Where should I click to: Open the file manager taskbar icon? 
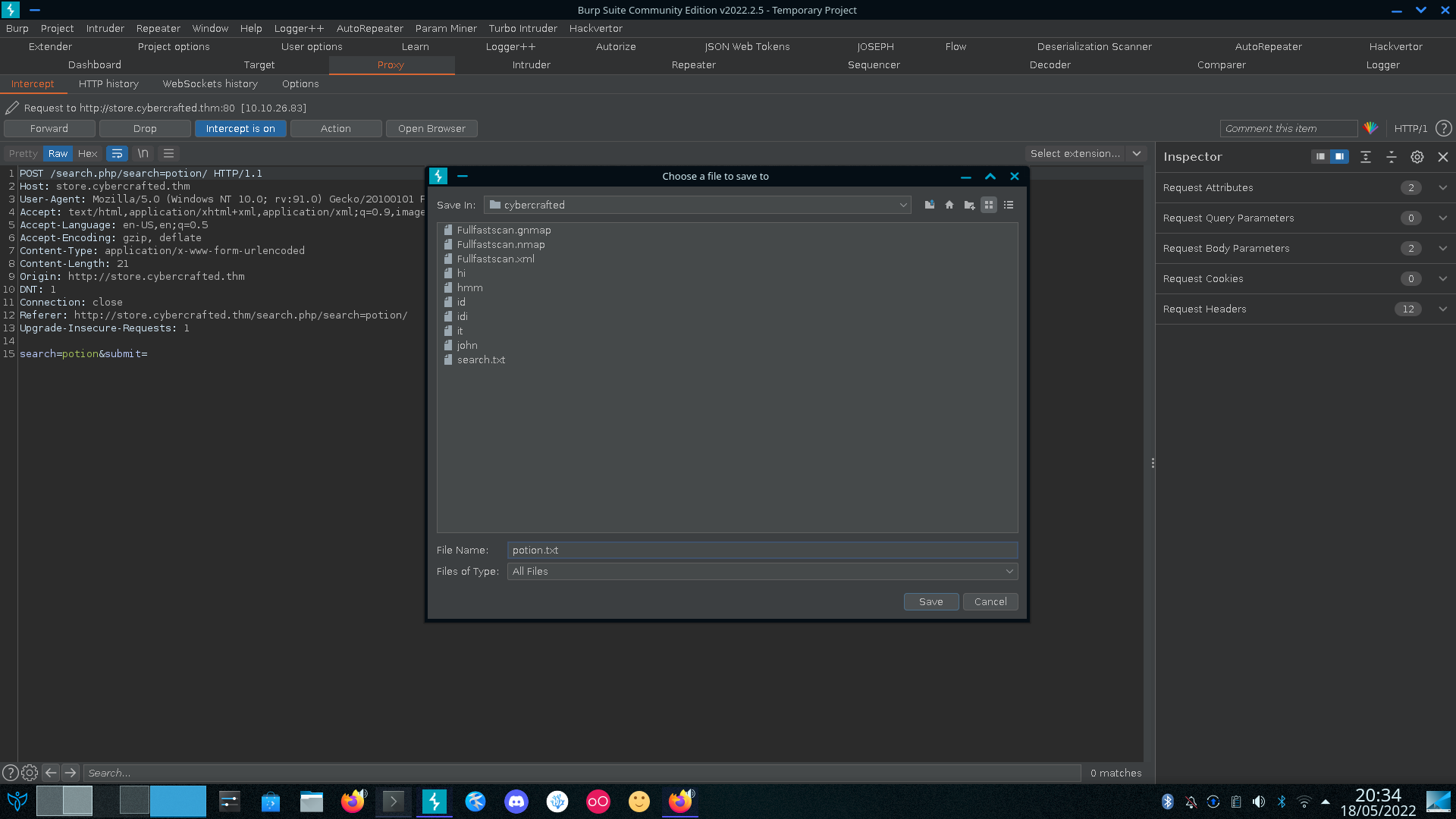point(312,802)
